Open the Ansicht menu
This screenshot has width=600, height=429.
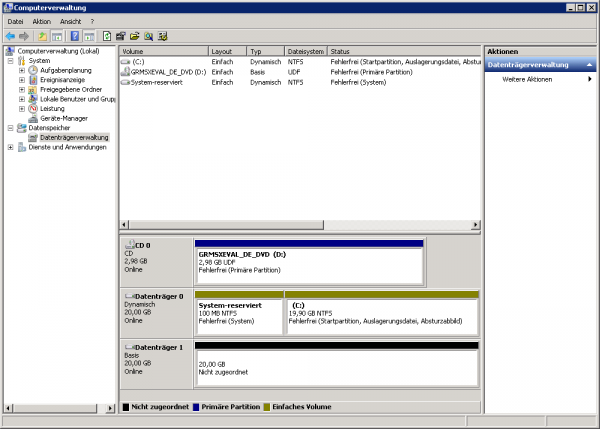[71, 21]
